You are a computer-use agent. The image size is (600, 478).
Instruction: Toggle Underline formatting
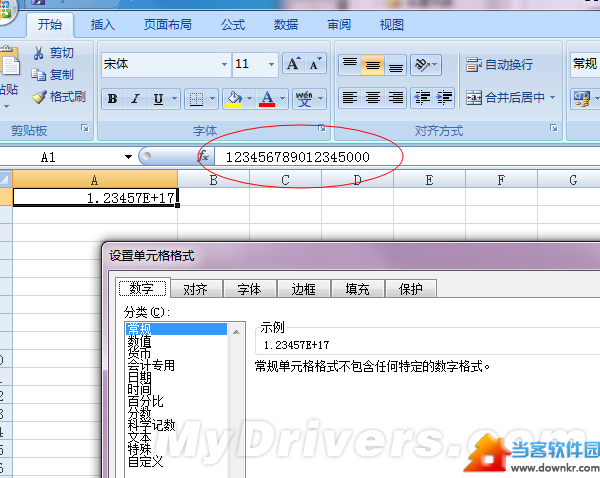[x=158, y=99]
